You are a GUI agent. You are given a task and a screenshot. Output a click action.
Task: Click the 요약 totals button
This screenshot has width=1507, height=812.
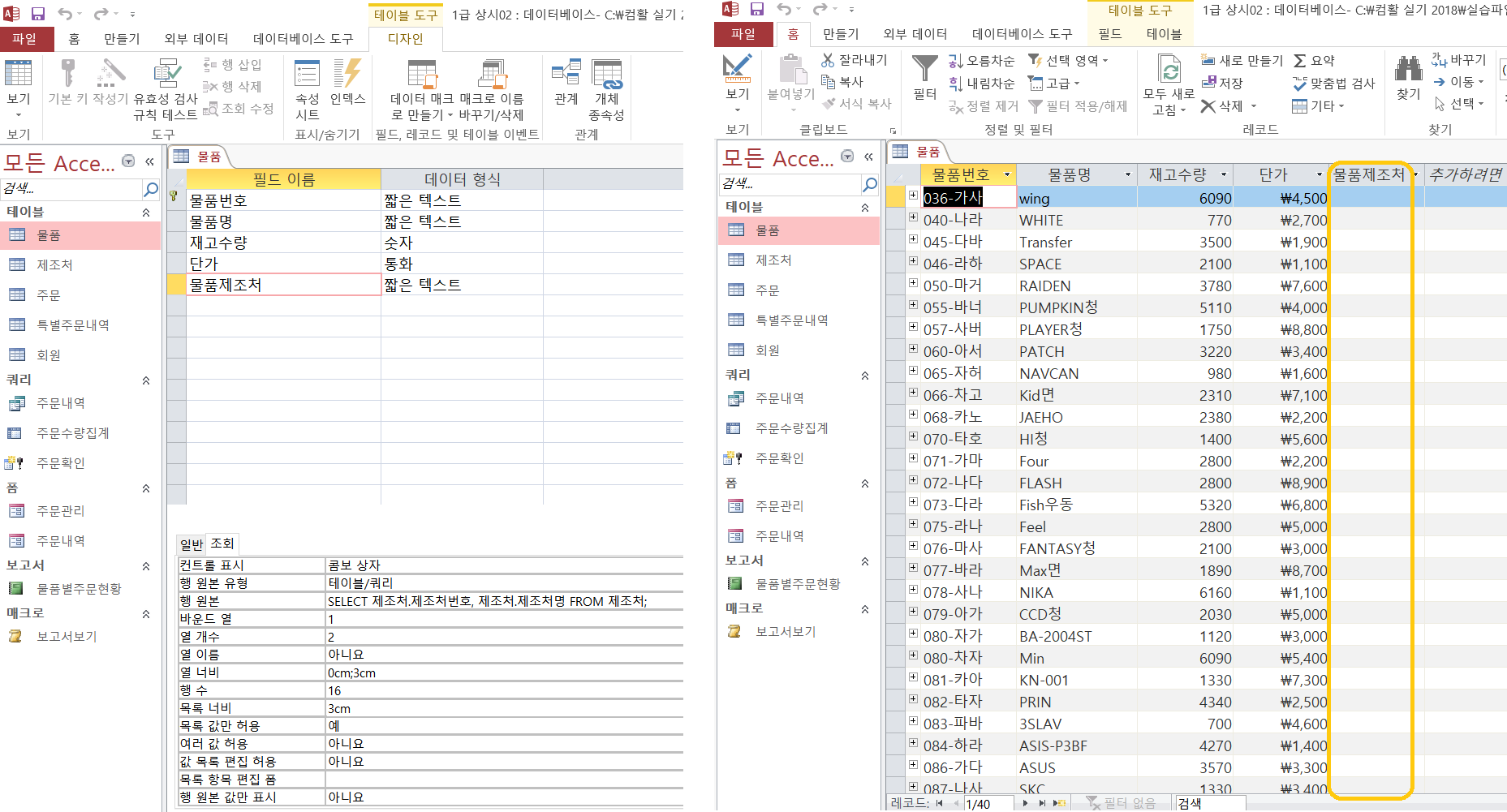[x=1314, y=61]
